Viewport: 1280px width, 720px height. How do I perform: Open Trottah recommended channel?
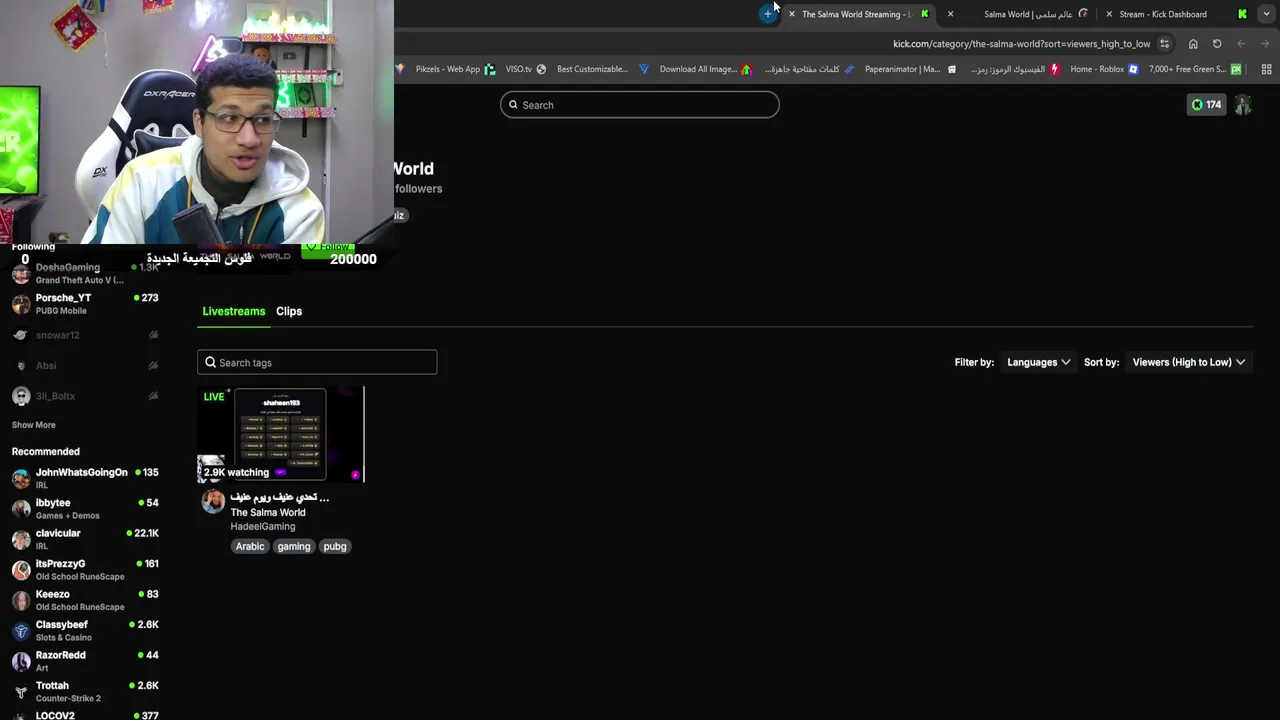tap(85, 691)
